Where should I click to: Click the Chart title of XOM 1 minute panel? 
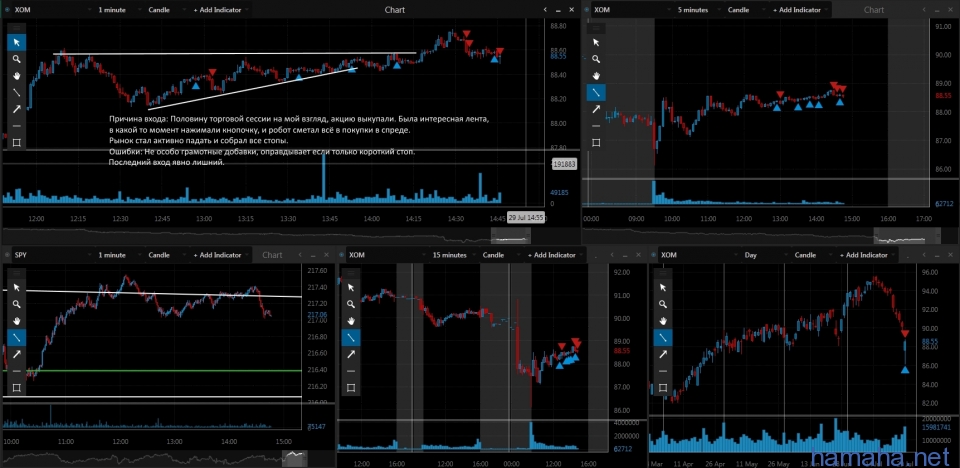(x=395, y=10)
